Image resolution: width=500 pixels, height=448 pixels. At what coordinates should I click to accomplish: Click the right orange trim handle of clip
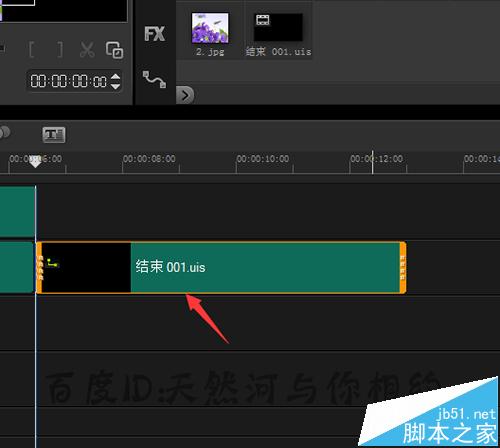pos(403,268)
